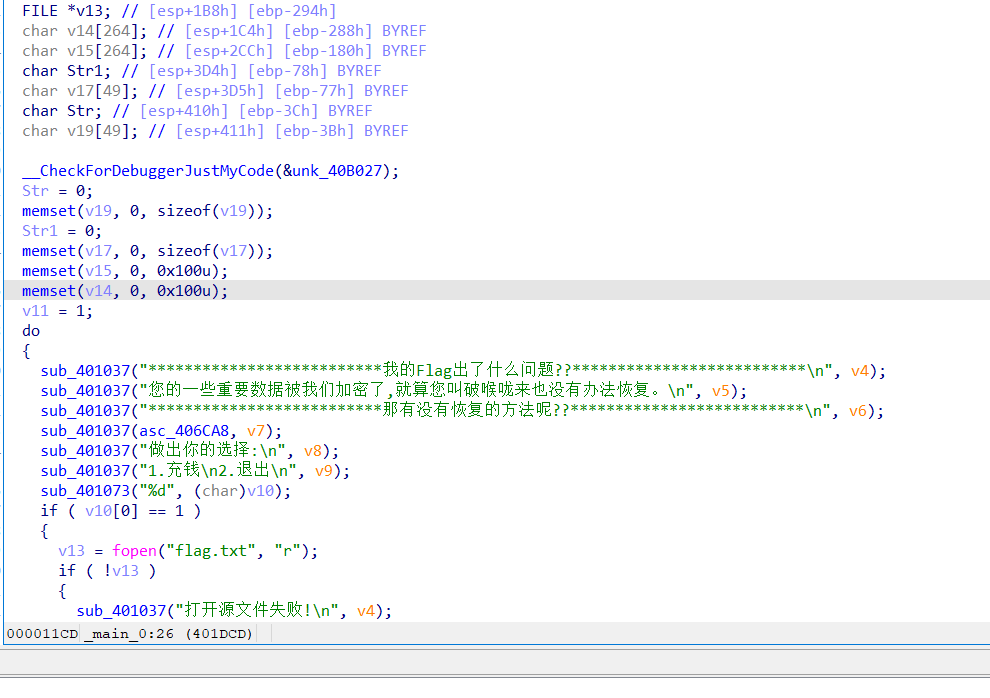This screenshot has height=698, width=990.
Task: Click the [ebp-294h] comment on v13
Action: click(x=292, y=11)
